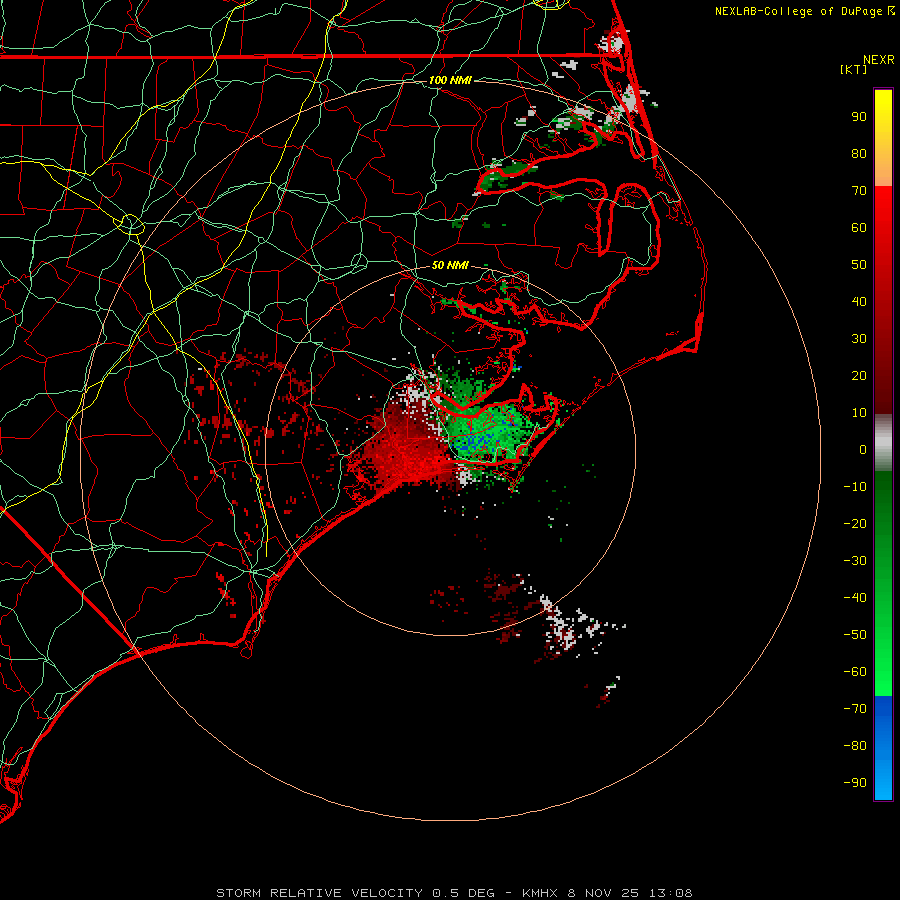Viewport: 900px width, 900px height.
Task: Click the NEXR label above the scale
Action: coord(879,60)
